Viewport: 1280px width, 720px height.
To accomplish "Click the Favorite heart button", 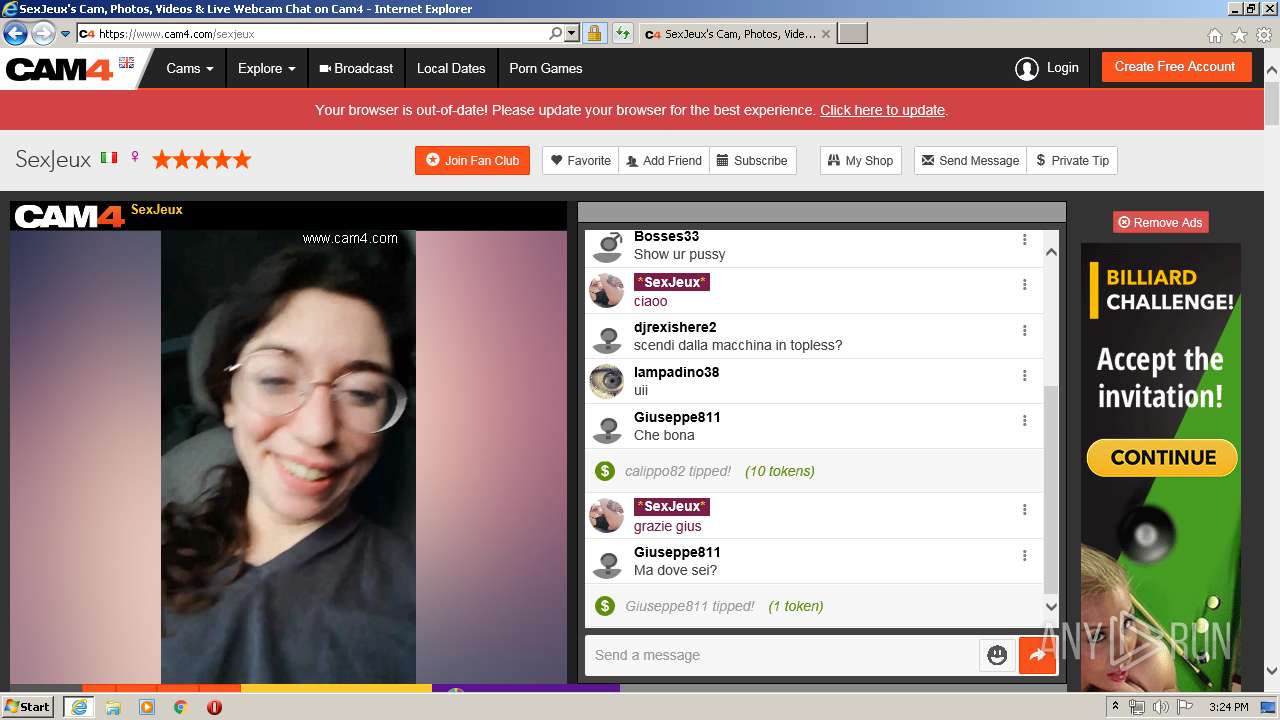I will point(581,160).
